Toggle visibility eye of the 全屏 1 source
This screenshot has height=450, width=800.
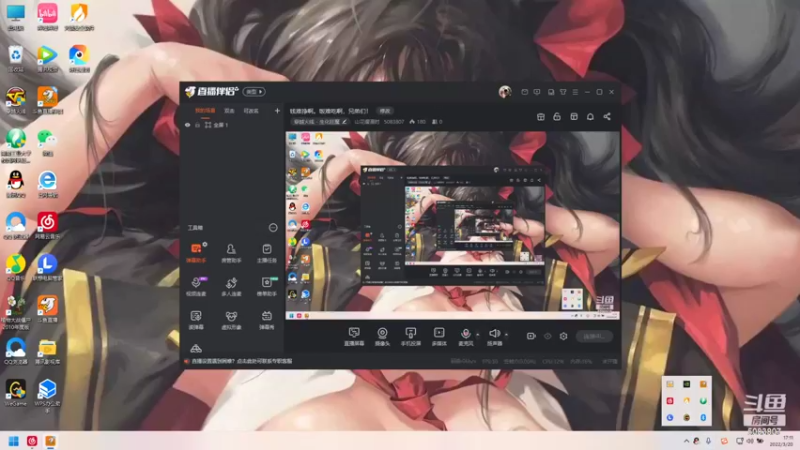[187, 125]
